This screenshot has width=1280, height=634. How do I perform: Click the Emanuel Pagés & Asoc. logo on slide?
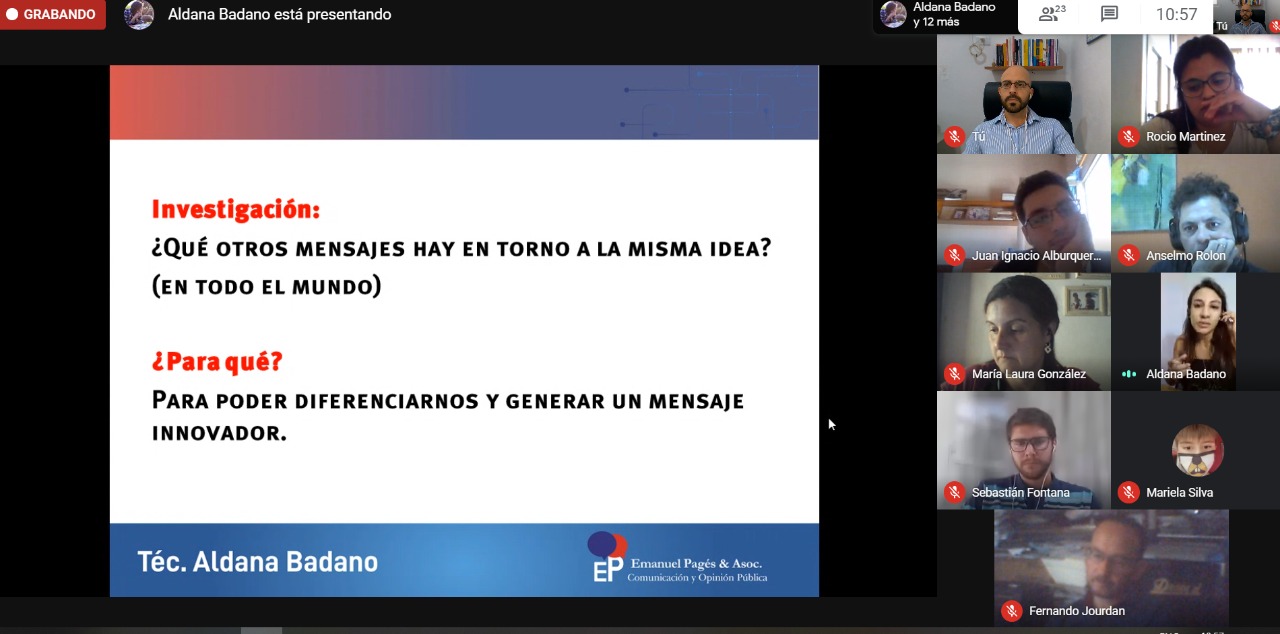[677, 558]
